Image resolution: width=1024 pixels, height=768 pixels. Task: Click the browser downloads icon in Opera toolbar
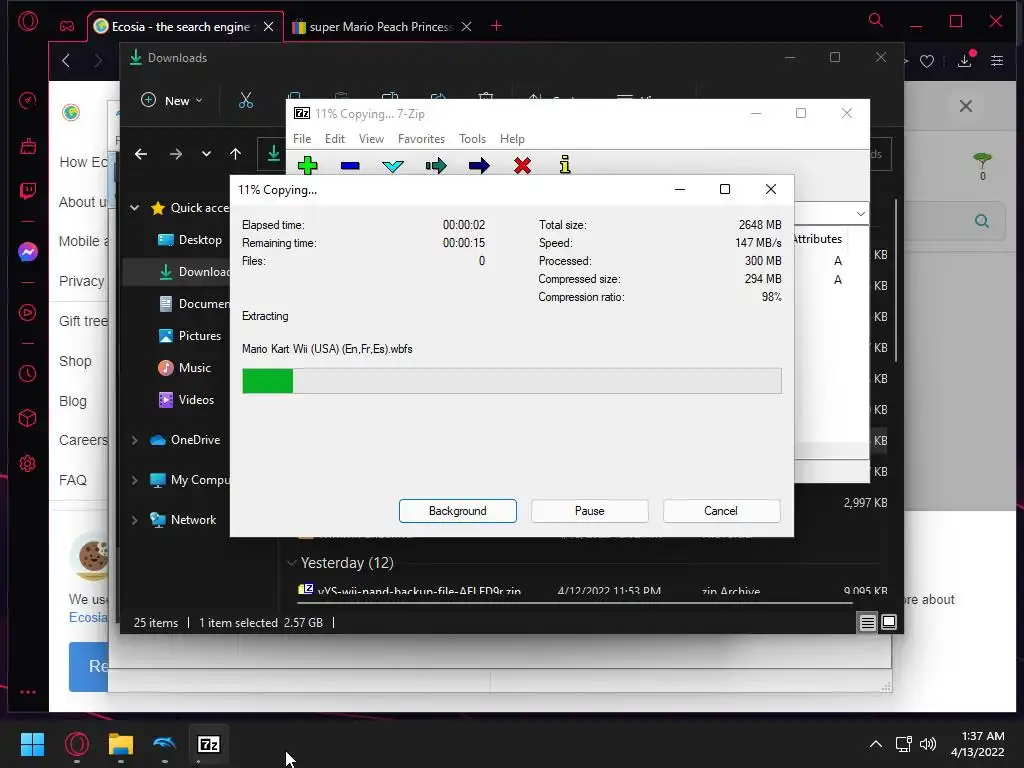point(965,61)
